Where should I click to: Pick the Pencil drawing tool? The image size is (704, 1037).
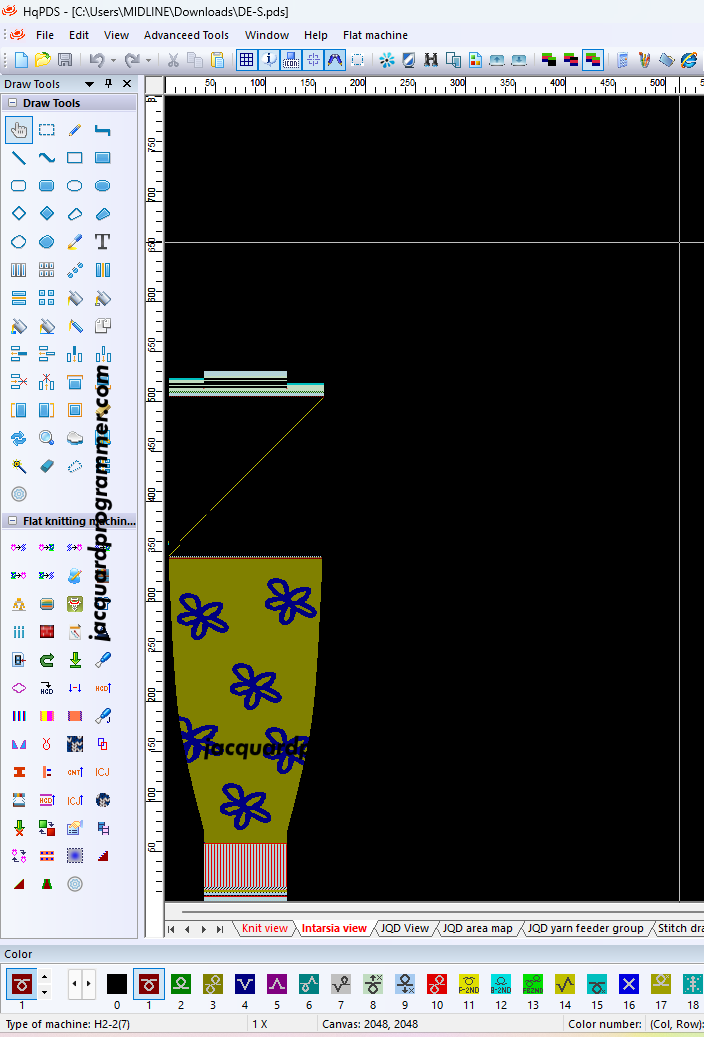[x=75, y=130]
